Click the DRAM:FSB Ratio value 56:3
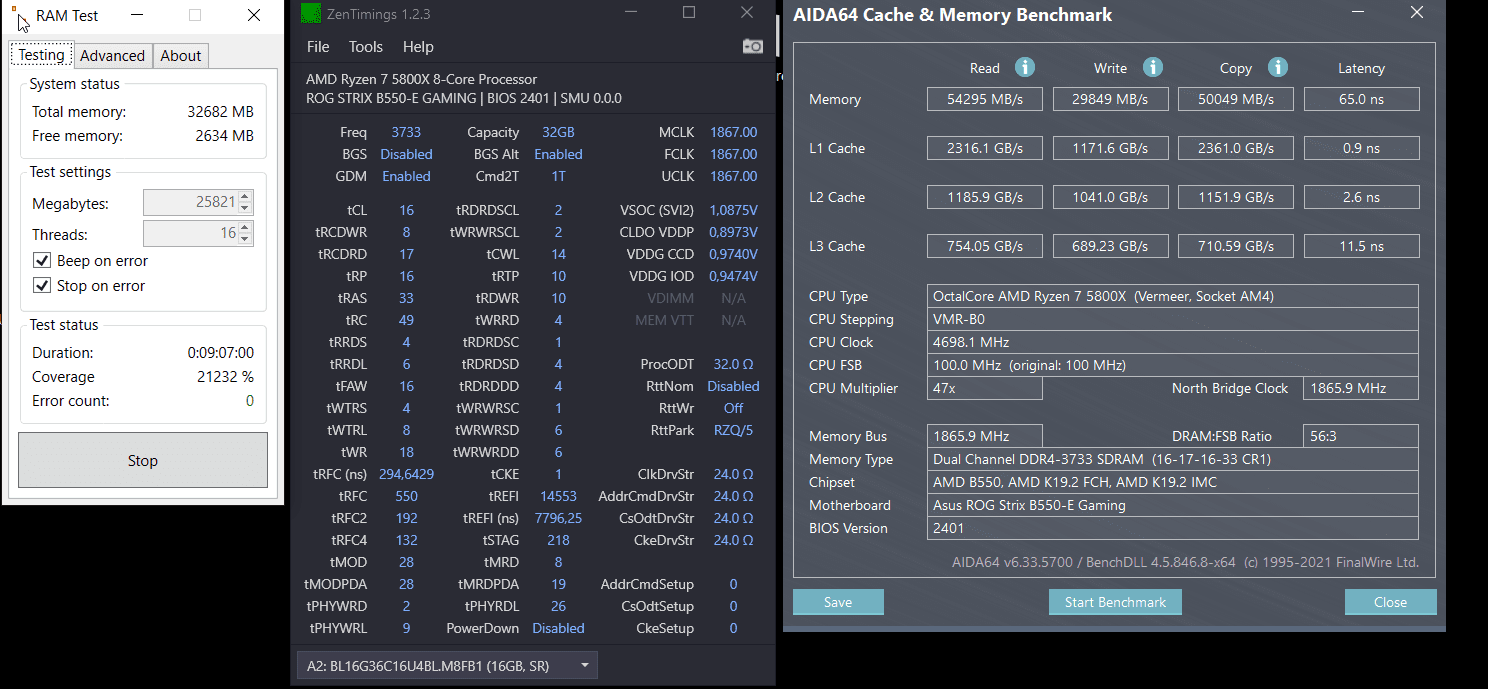 point(1361,436)
